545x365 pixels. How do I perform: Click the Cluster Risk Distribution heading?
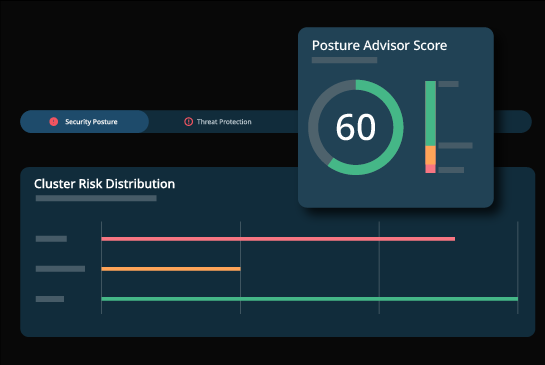[104, 184]
